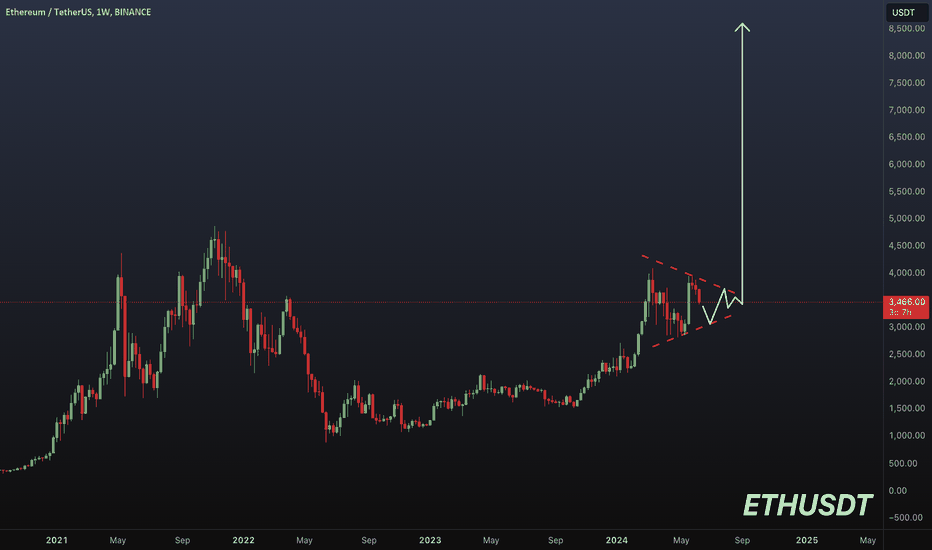The width and height of the screenshot is (932, 550).
Task: Click the Sep label after 2024
Action: 742,540
